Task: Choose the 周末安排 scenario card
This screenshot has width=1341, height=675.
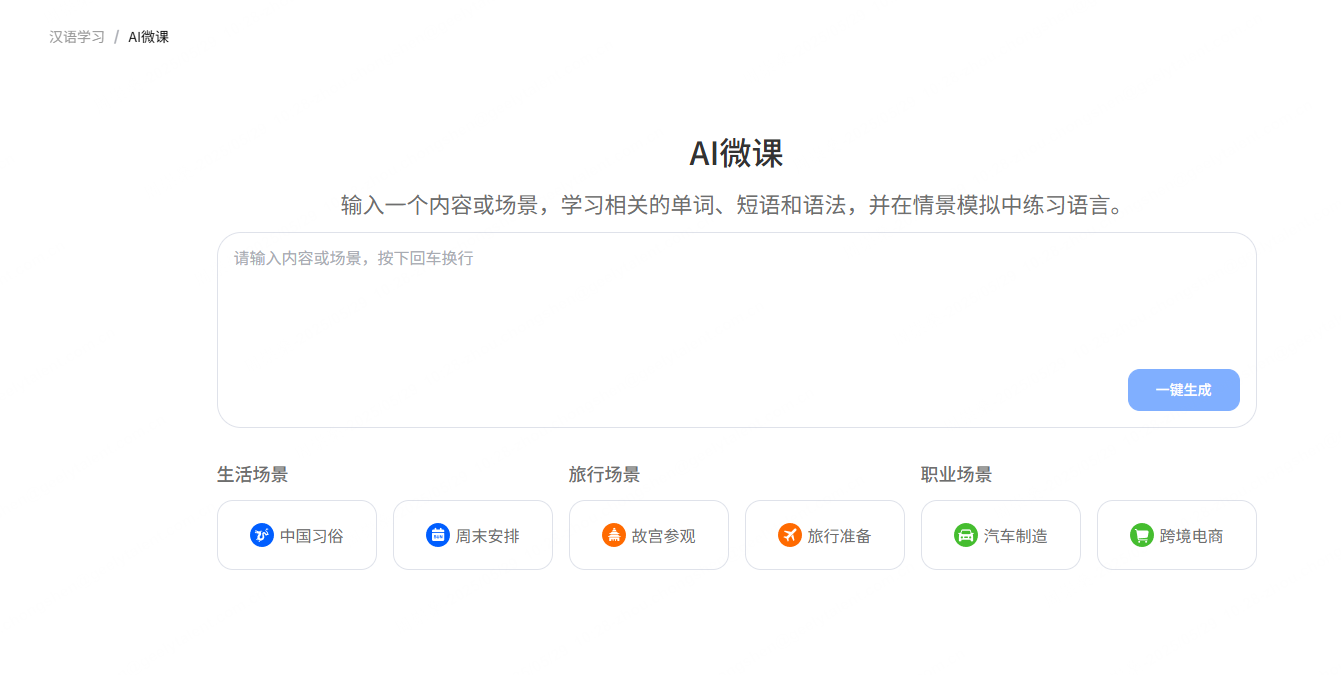Action: (x=473, y=535)
